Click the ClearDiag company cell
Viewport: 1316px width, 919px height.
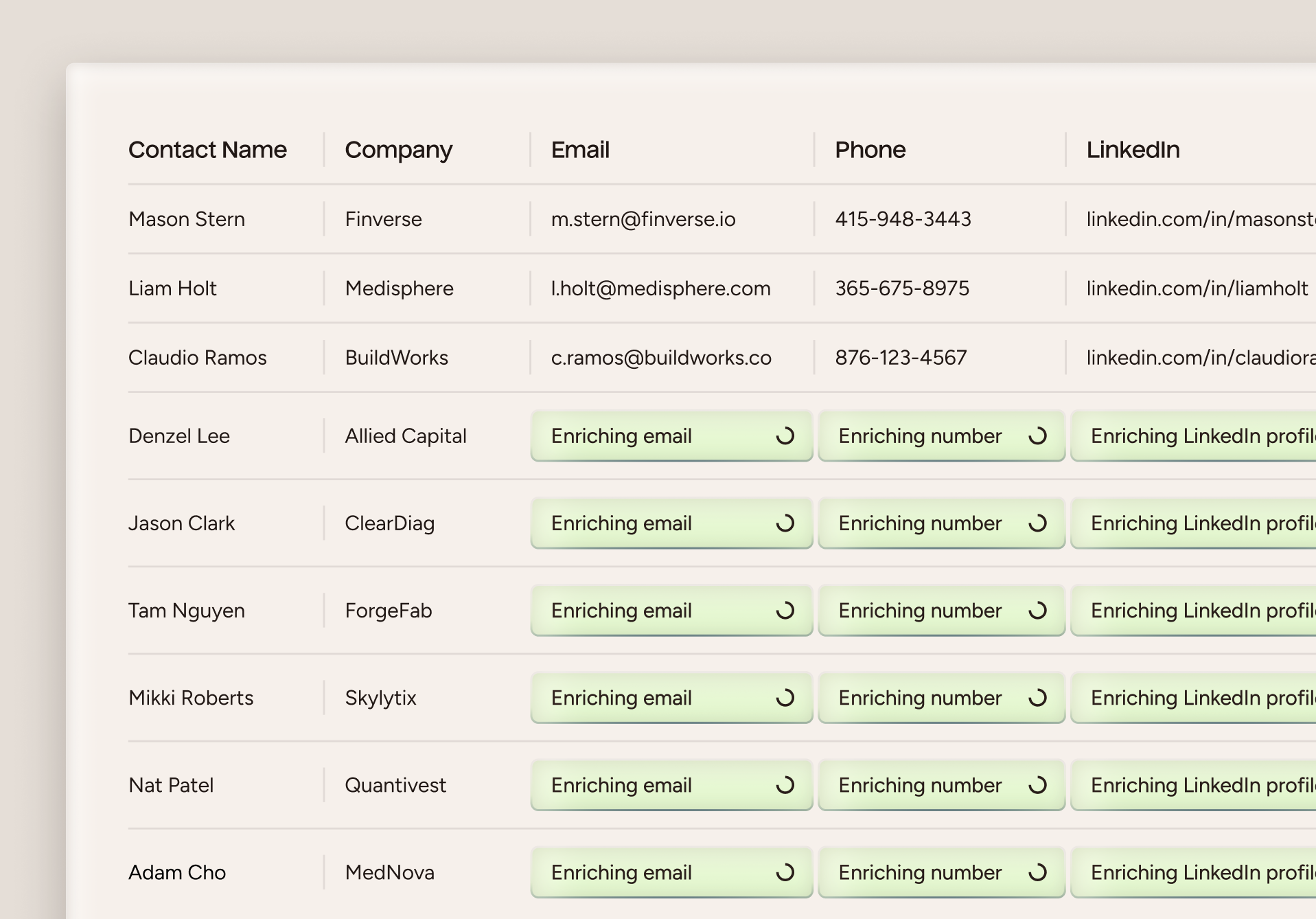coord(389,524)
